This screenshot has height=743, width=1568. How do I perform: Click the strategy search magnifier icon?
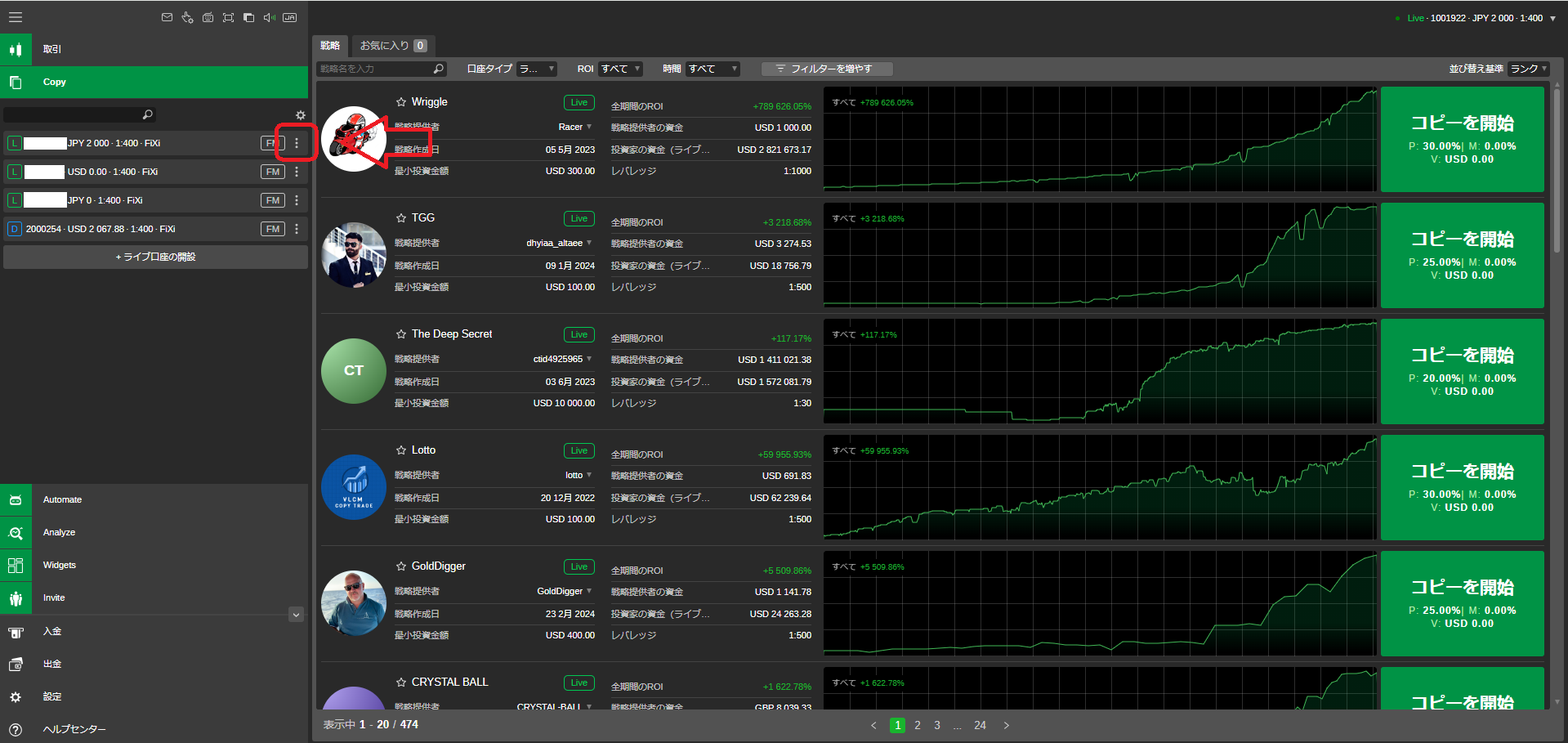tap(439, 69)
